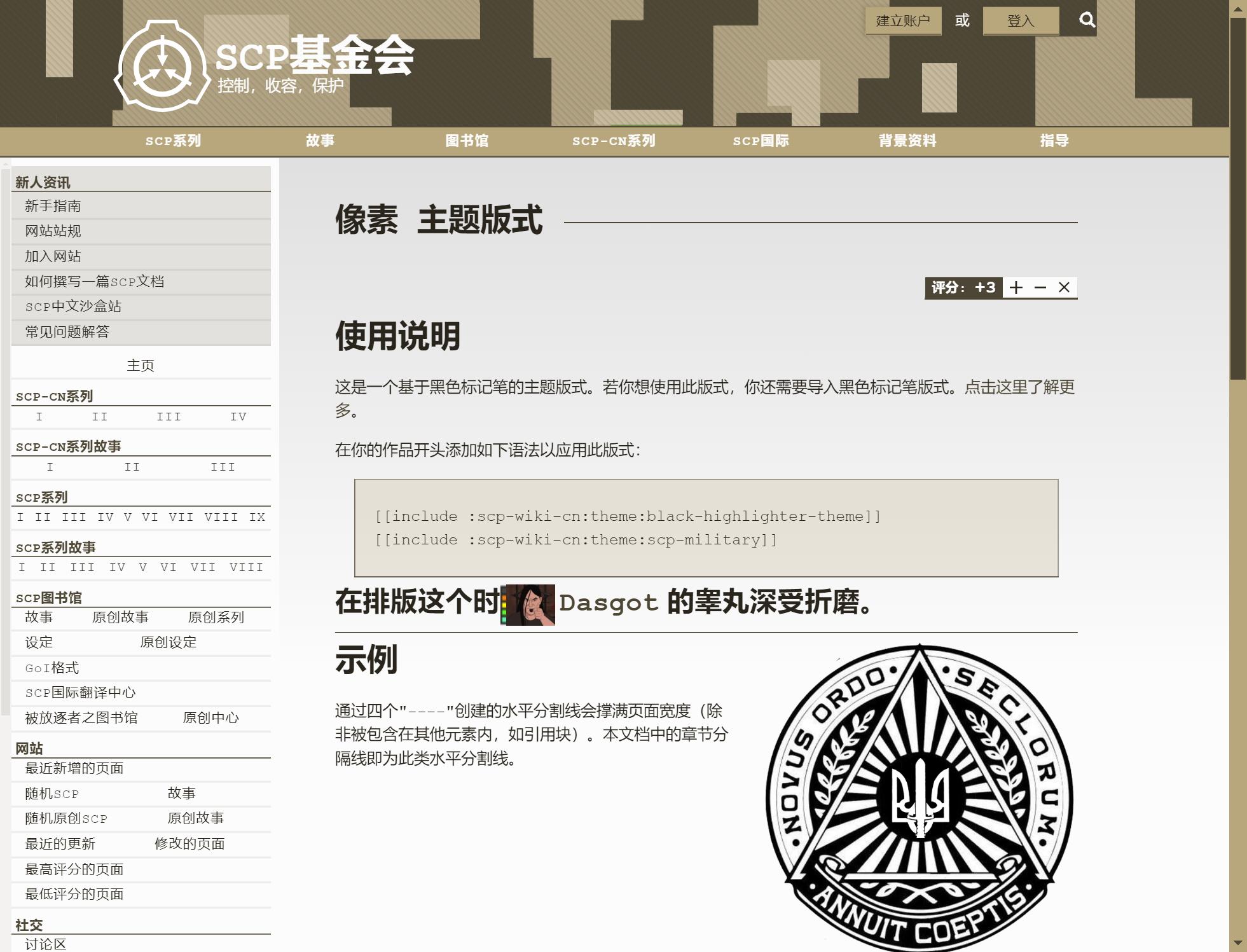Click the search magnifier icon
The width and height of the screenshot is (1247, 952).
pos(1087,20)
